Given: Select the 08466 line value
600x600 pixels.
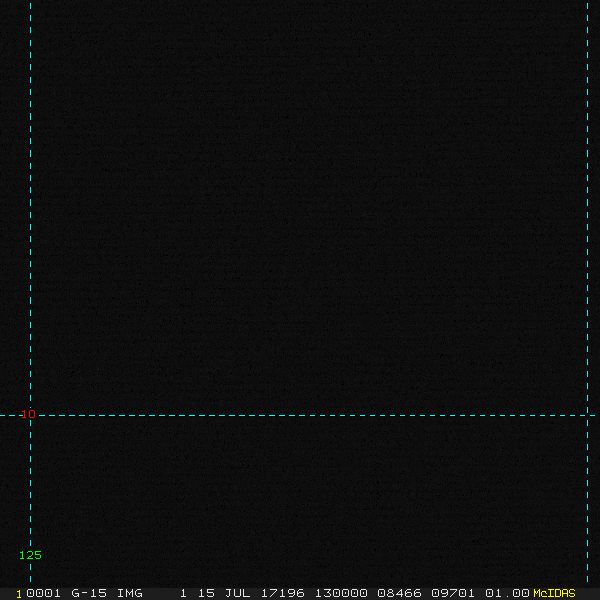Looking at the screenshot, I should (x=399, y=593).
